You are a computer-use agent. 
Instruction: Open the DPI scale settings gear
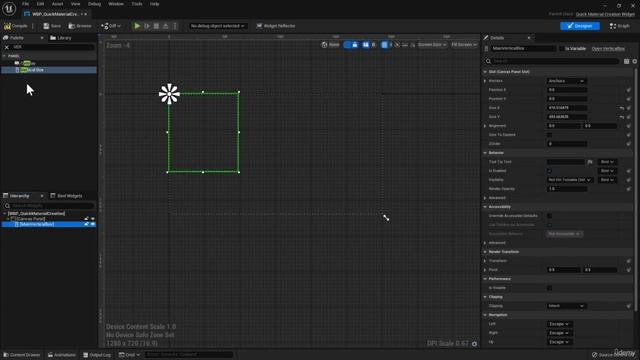pos(474,344)
